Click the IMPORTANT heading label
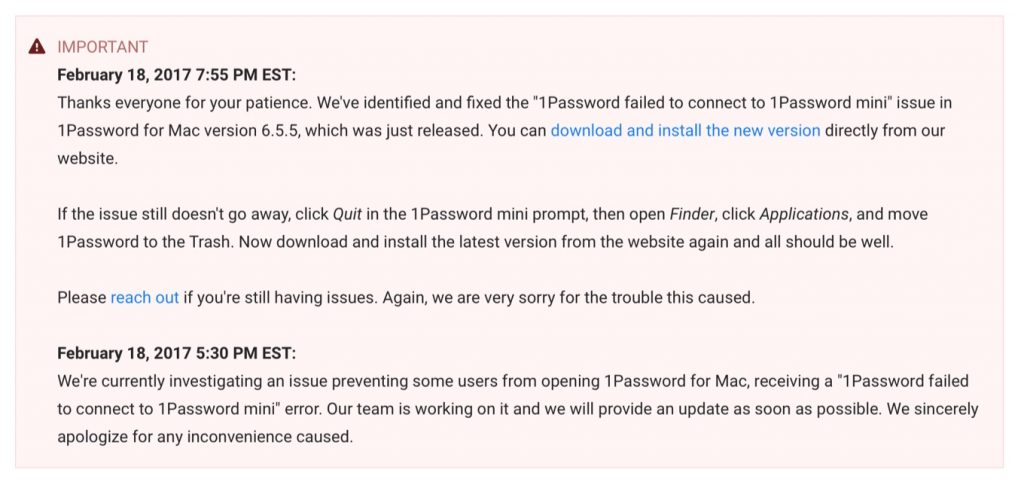1024x482 pixels. (x=103, y=47)
